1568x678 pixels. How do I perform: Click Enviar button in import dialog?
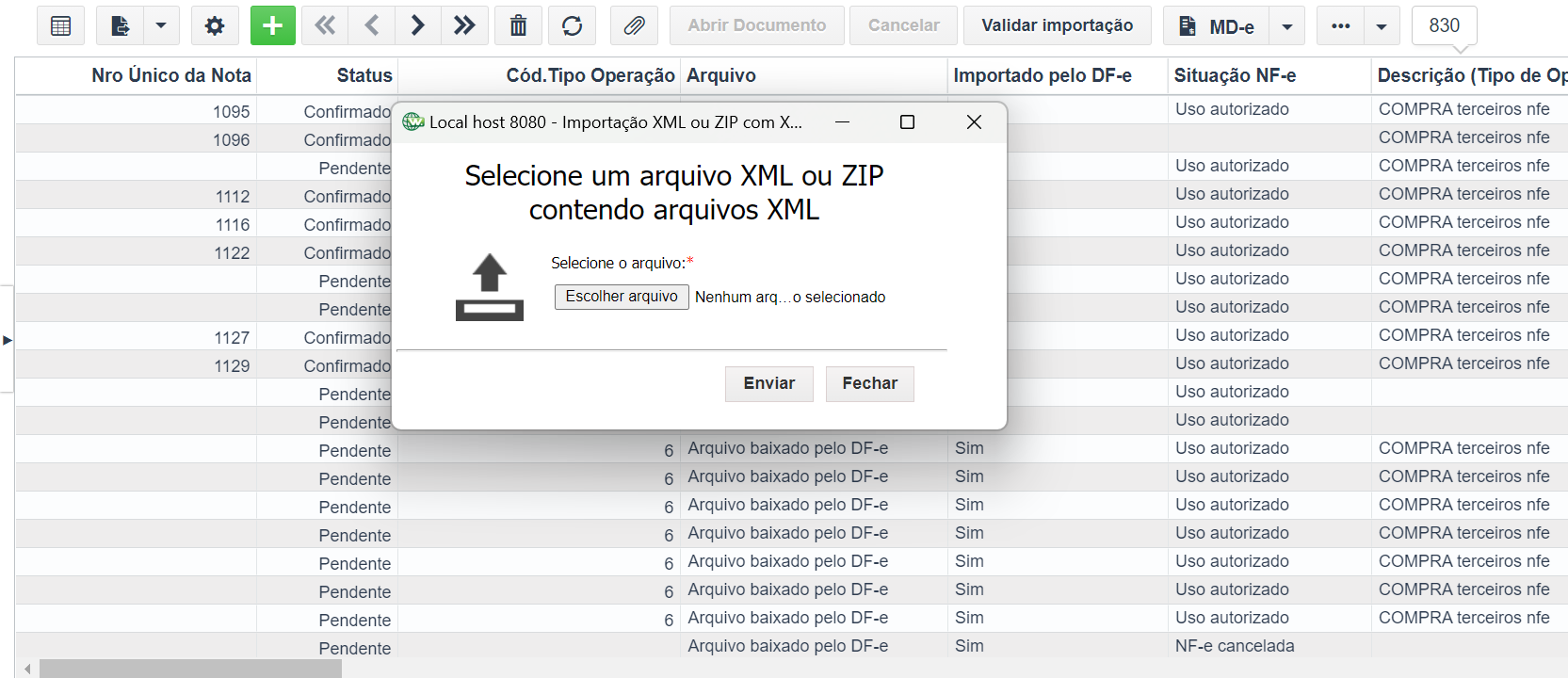(x=769, y=383)
